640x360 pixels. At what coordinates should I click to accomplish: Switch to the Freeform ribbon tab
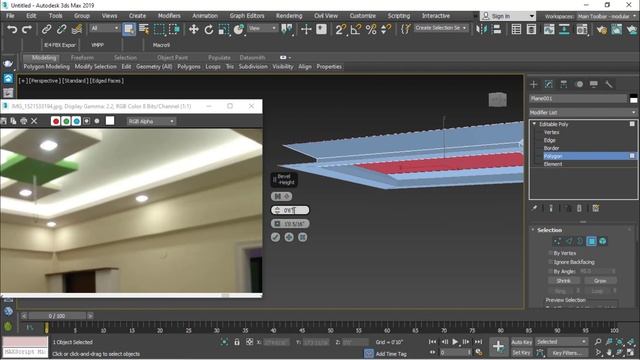tap(82, 58)
